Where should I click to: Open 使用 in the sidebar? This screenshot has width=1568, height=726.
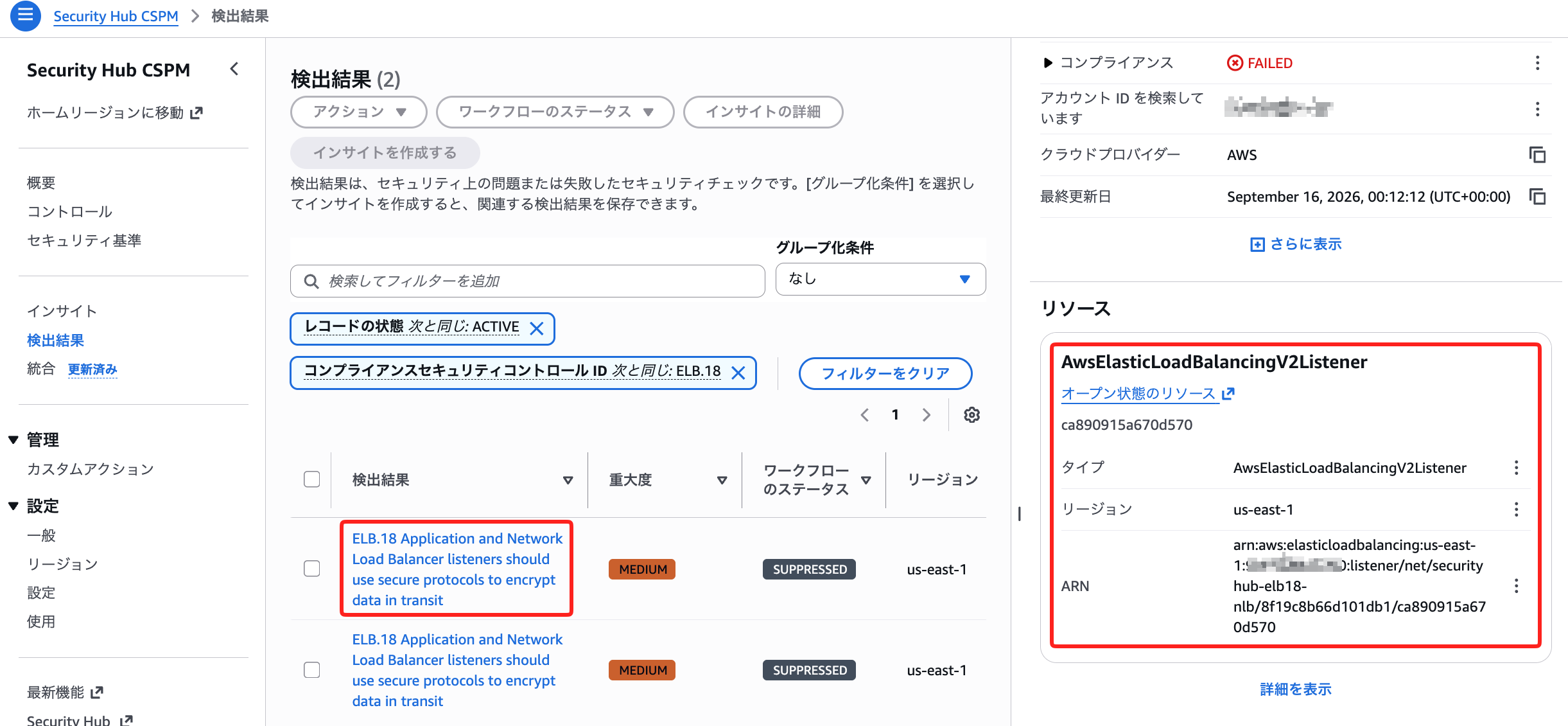tap(41, 622)
